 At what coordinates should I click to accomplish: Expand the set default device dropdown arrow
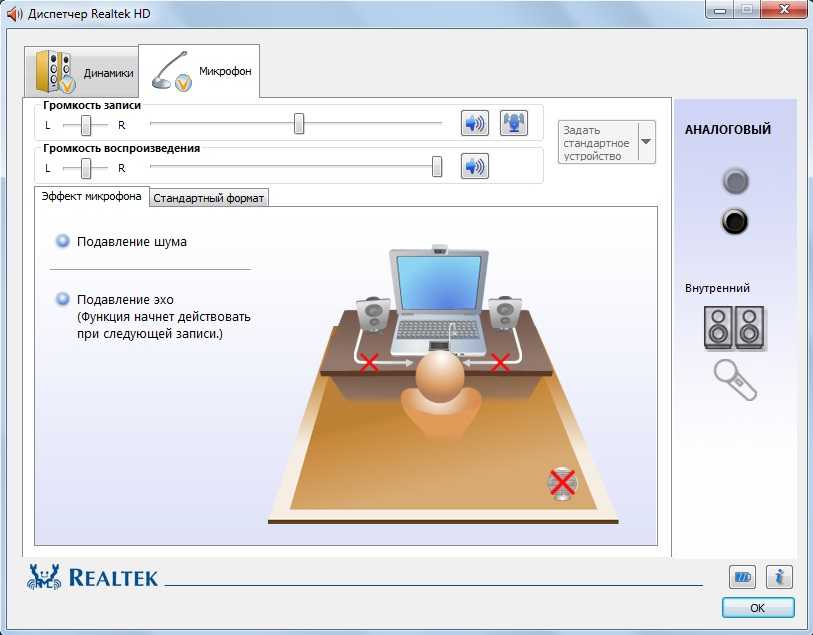pos(645,142)
